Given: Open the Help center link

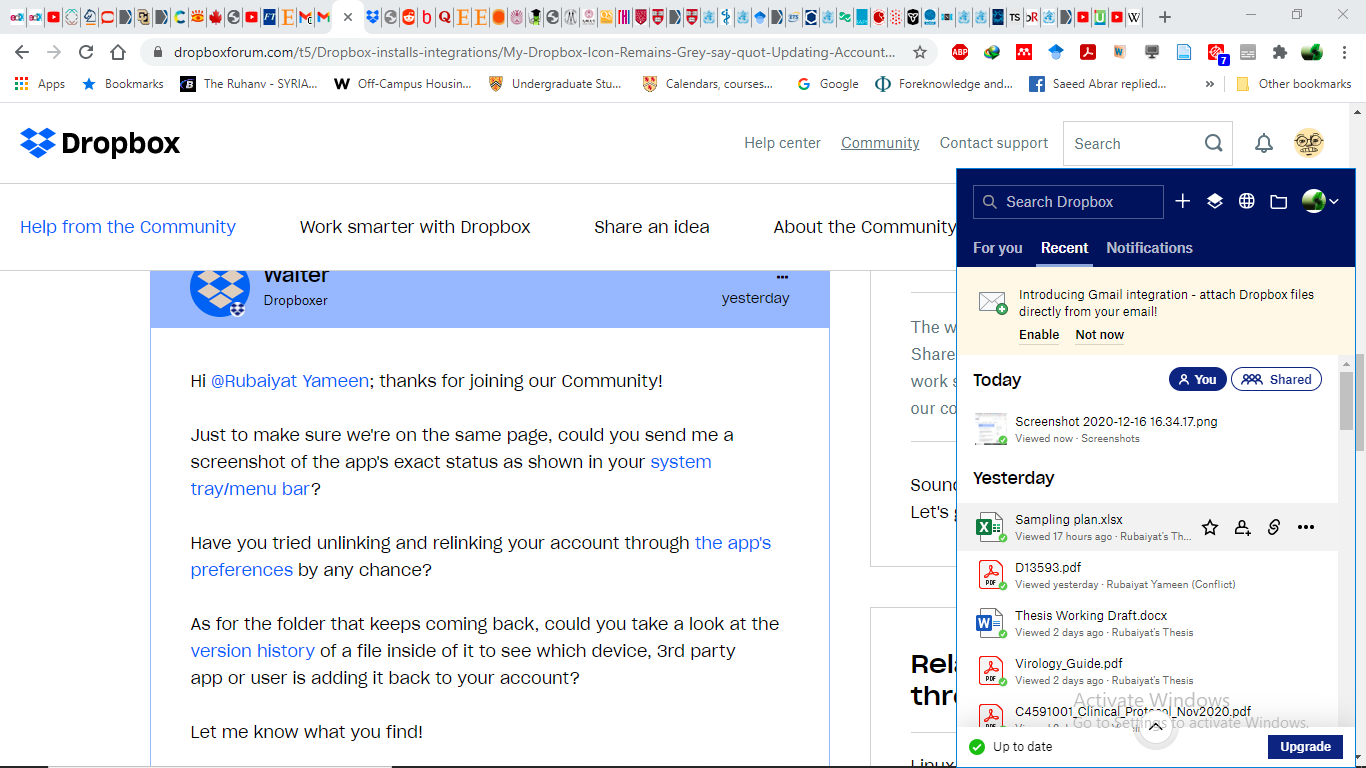Looking at the screenshot, I should tap(782, 143).
